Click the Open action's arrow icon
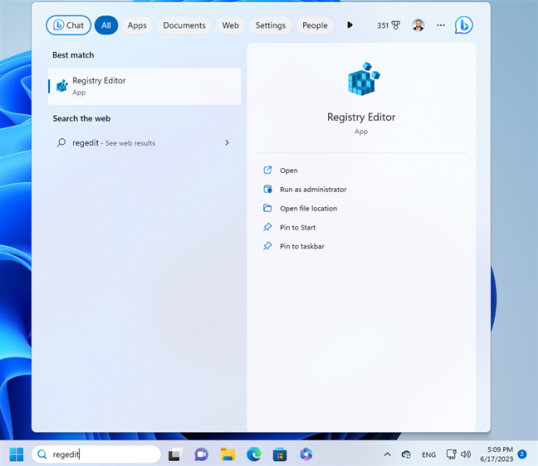 [x=267, y=170]
